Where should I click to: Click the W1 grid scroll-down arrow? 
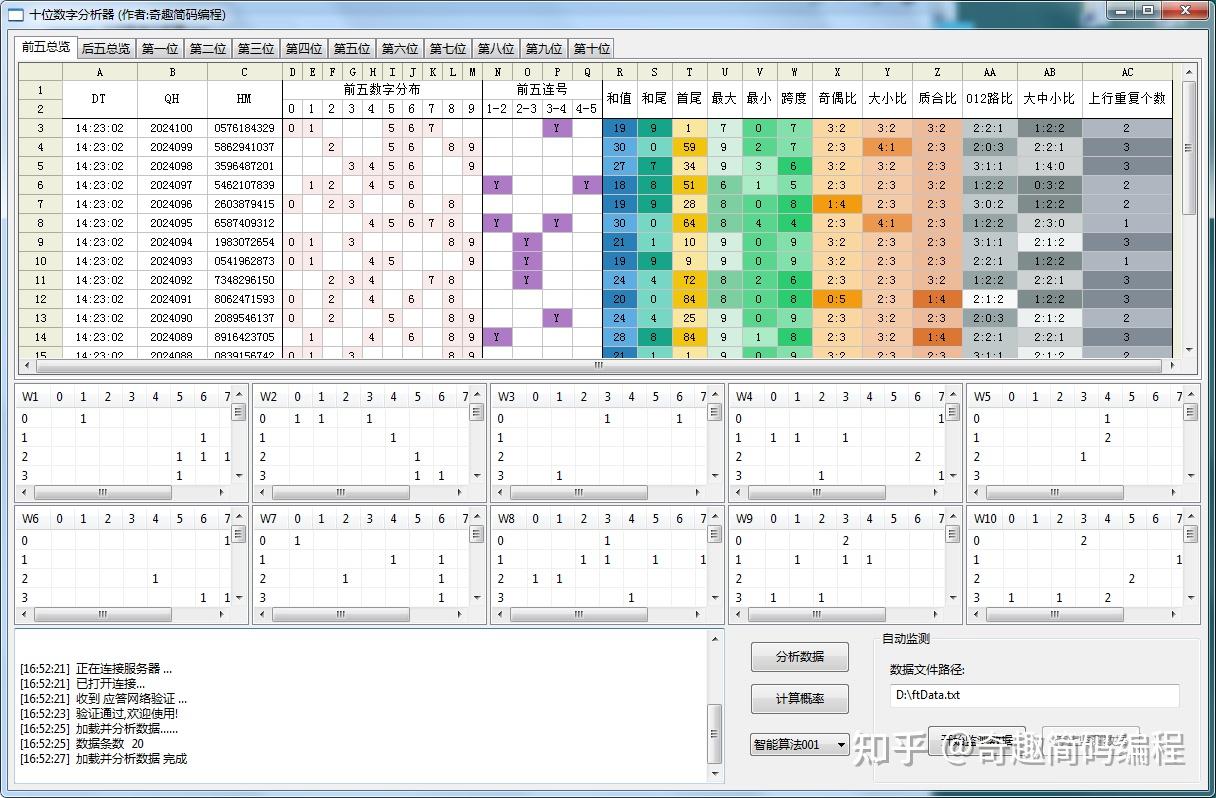click(x=238, y=476)
